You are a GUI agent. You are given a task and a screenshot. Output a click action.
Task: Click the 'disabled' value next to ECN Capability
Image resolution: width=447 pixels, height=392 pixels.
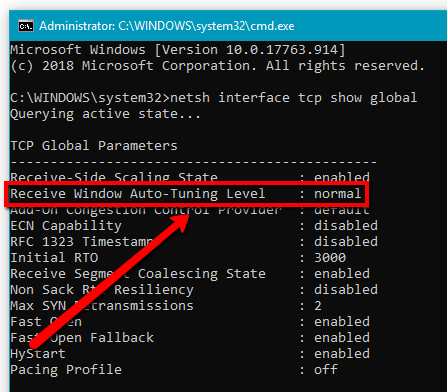tap(346, 226)
